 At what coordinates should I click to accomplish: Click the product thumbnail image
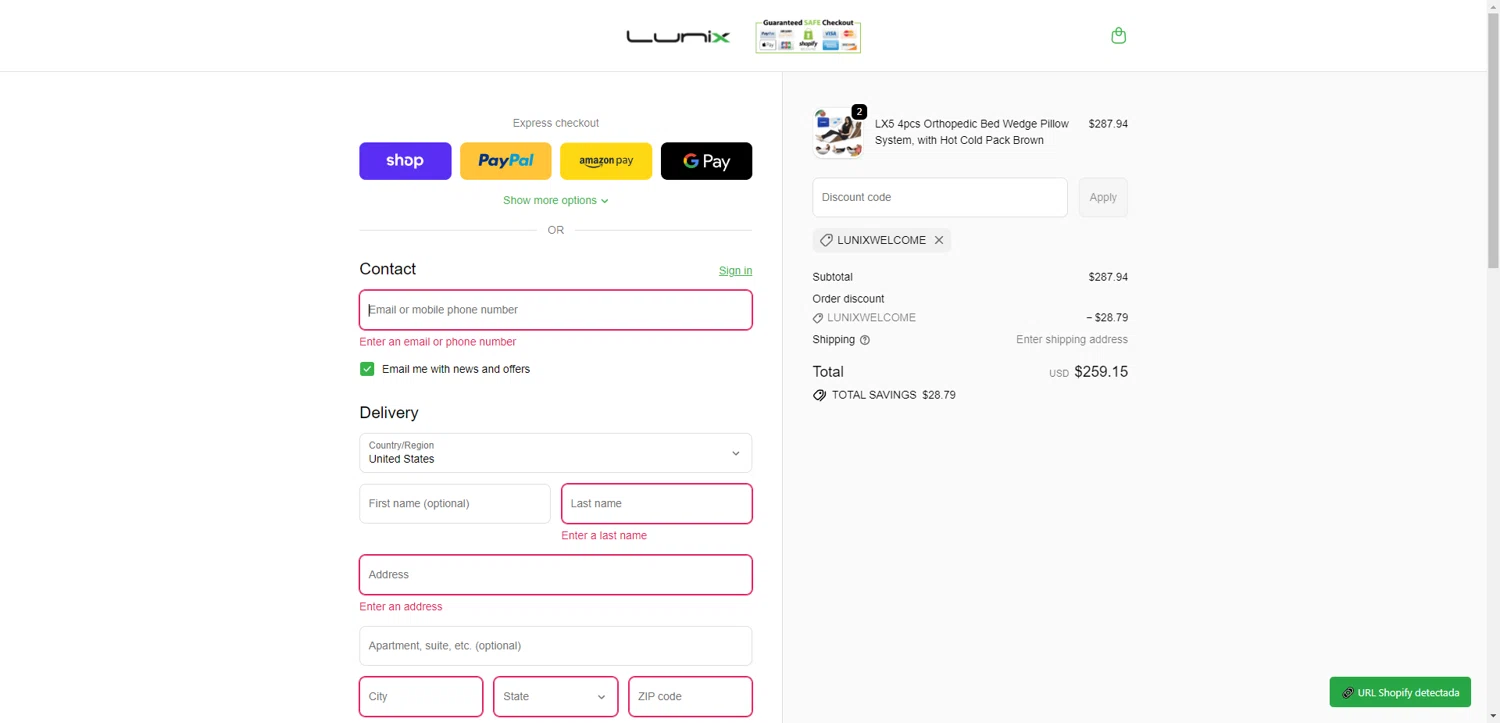[x=838, y=132]
